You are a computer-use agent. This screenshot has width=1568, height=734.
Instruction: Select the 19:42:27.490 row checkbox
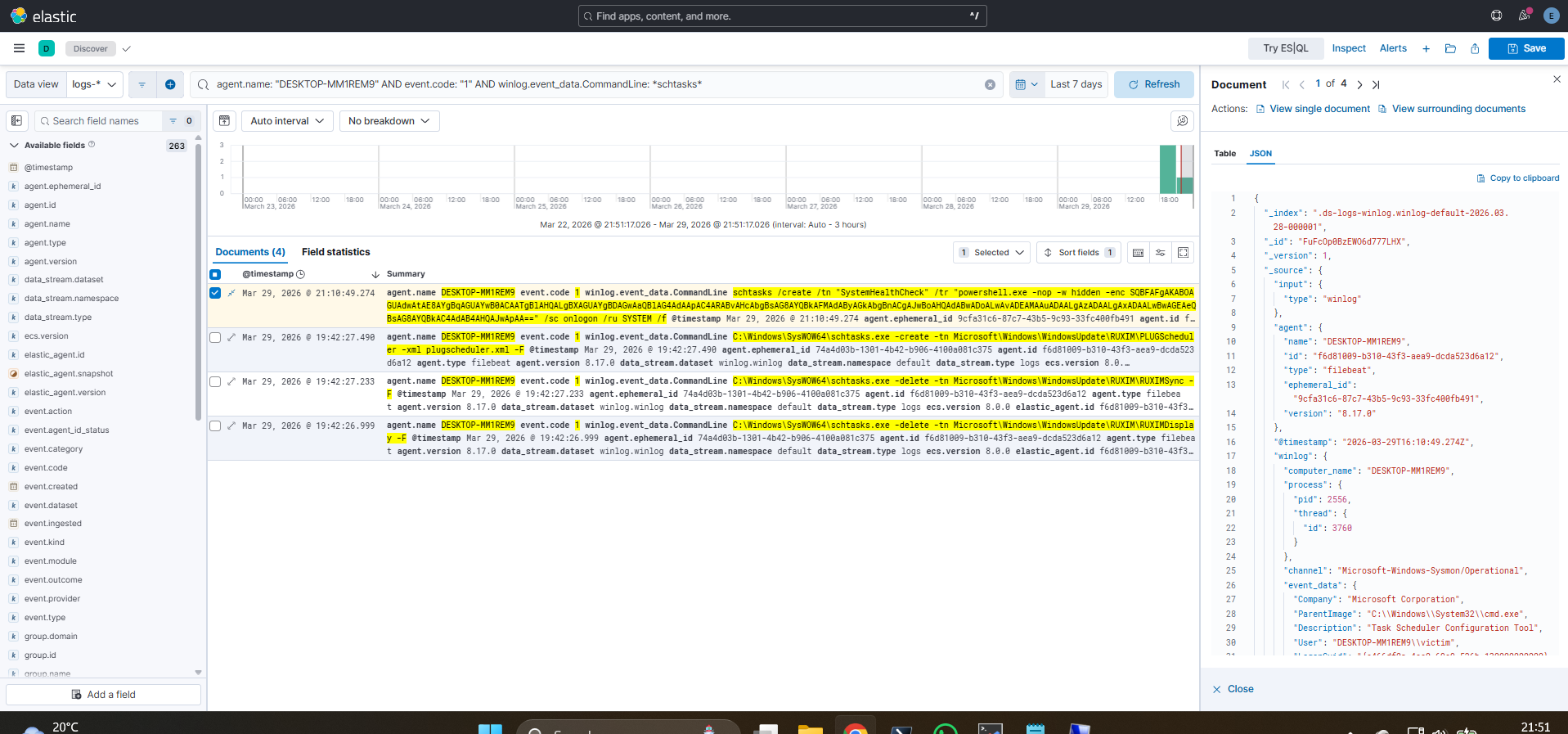(215, 337)
